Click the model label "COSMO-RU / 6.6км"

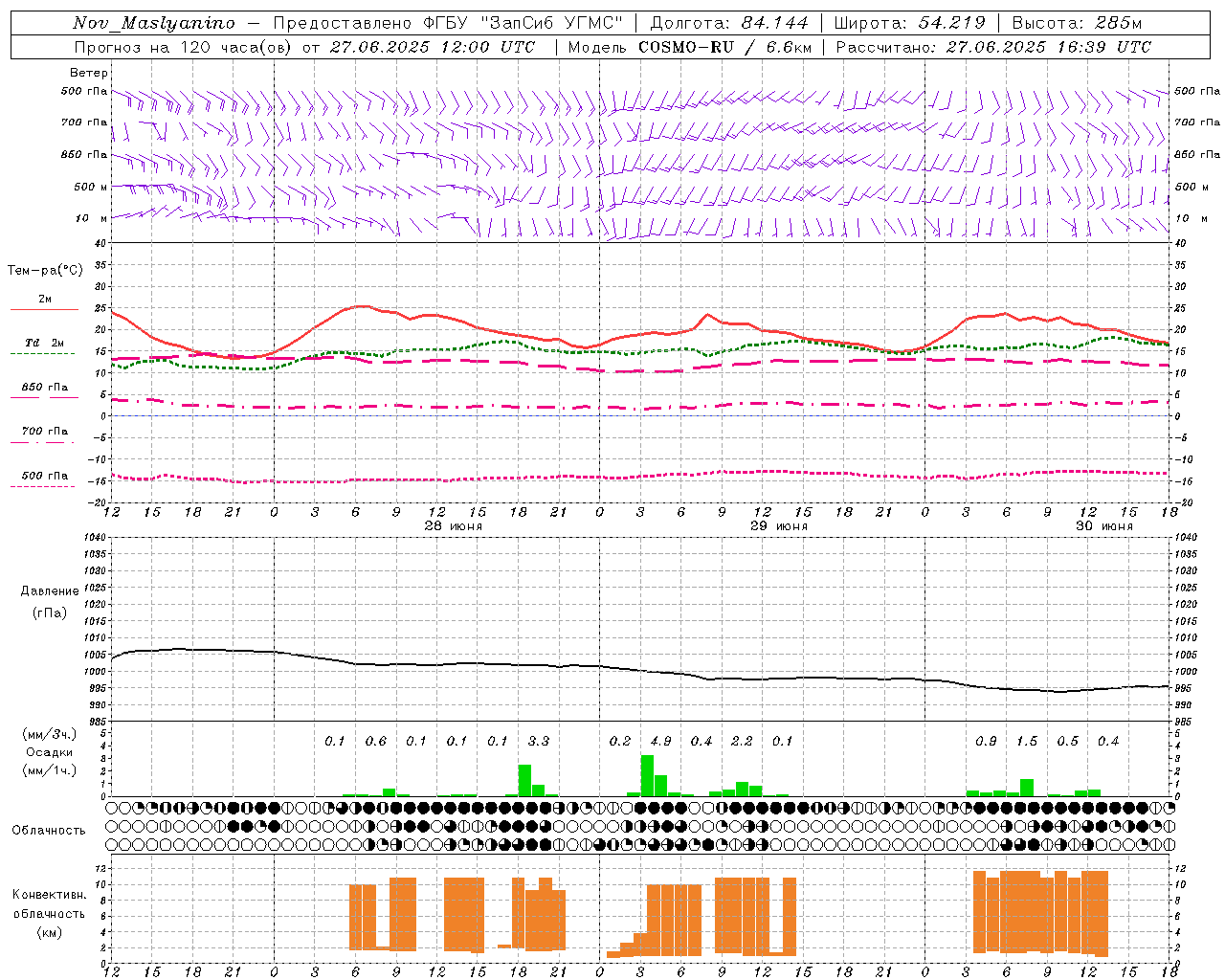click(x=724, y=47)
